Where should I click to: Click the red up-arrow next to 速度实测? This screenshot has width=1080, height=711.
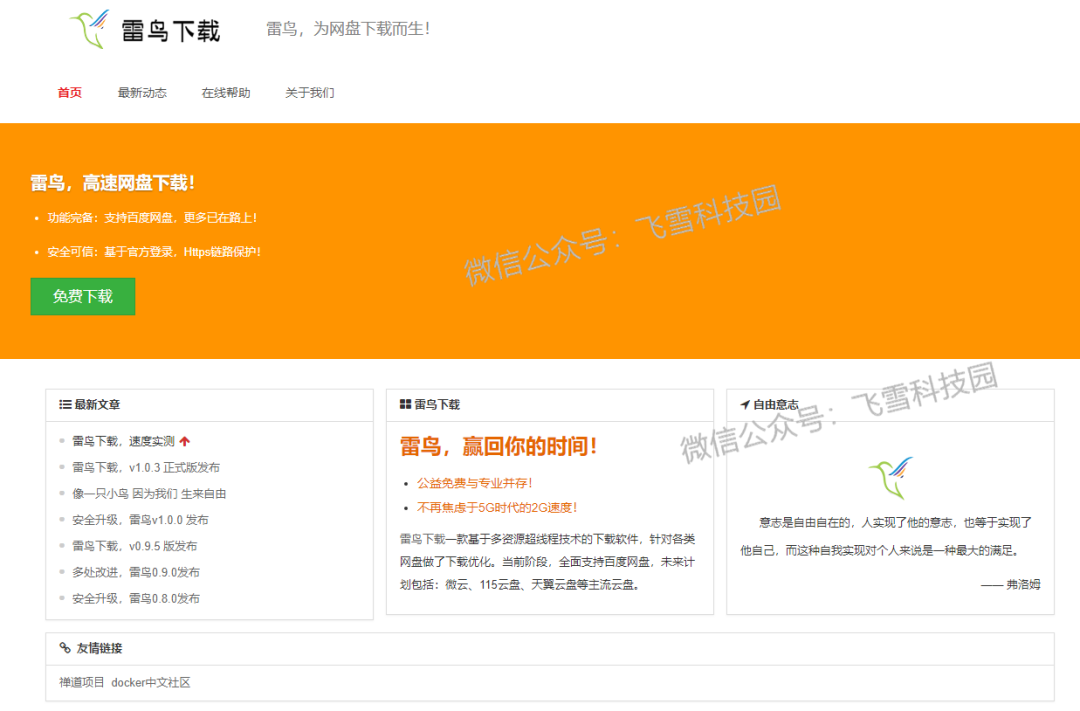click(185, 441)
